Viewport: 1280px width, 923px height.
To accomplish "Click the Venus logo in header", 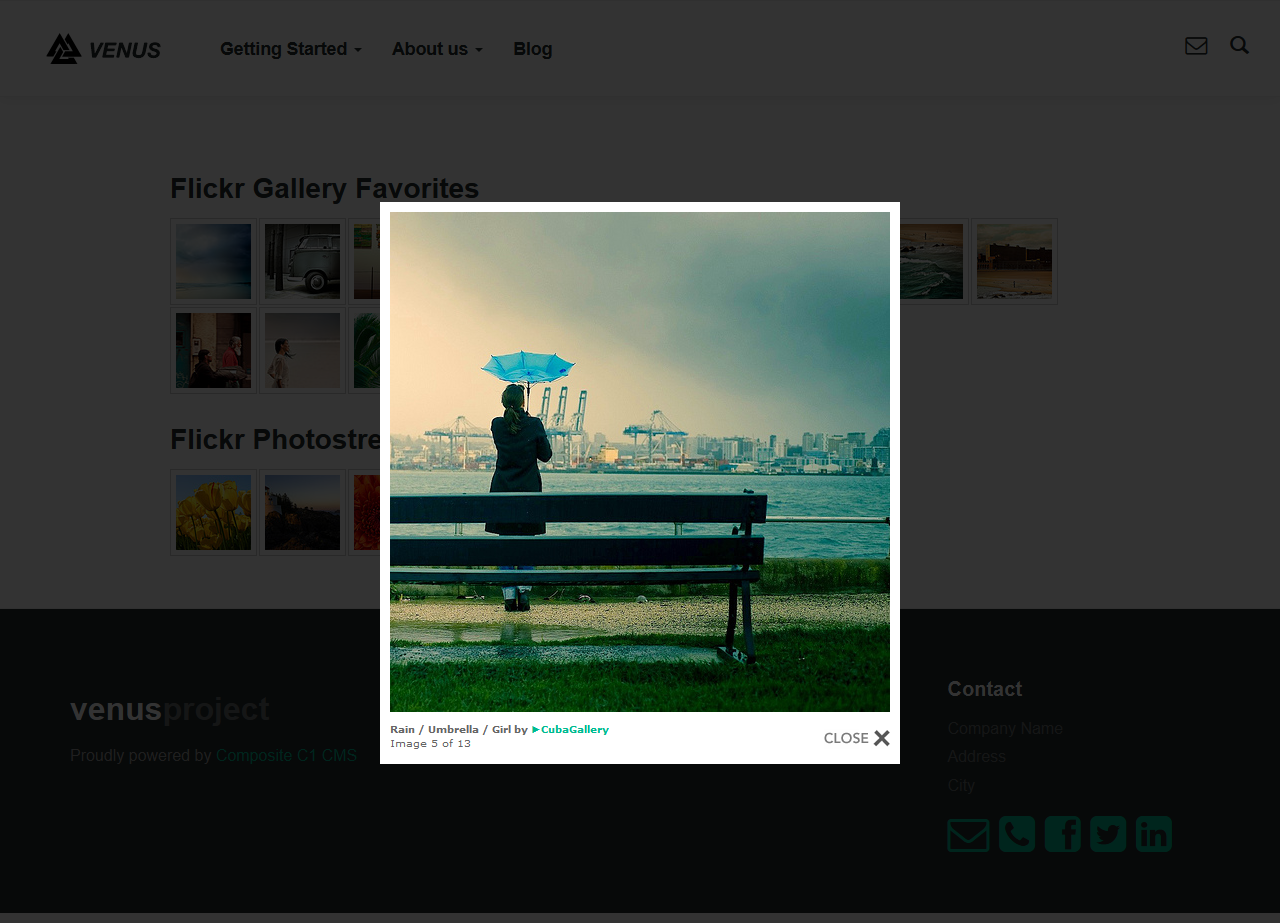I will [103, 48].
